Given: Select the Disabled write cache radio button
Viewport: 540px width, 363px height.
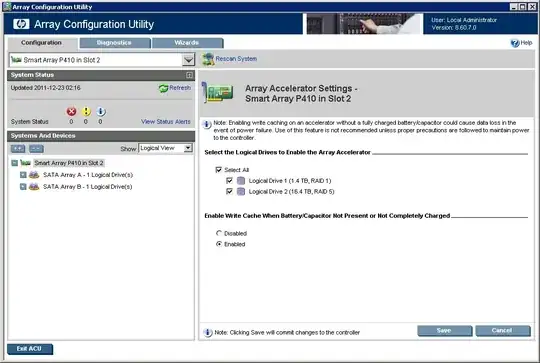Looking at the screenshot, I should point(219,233).
